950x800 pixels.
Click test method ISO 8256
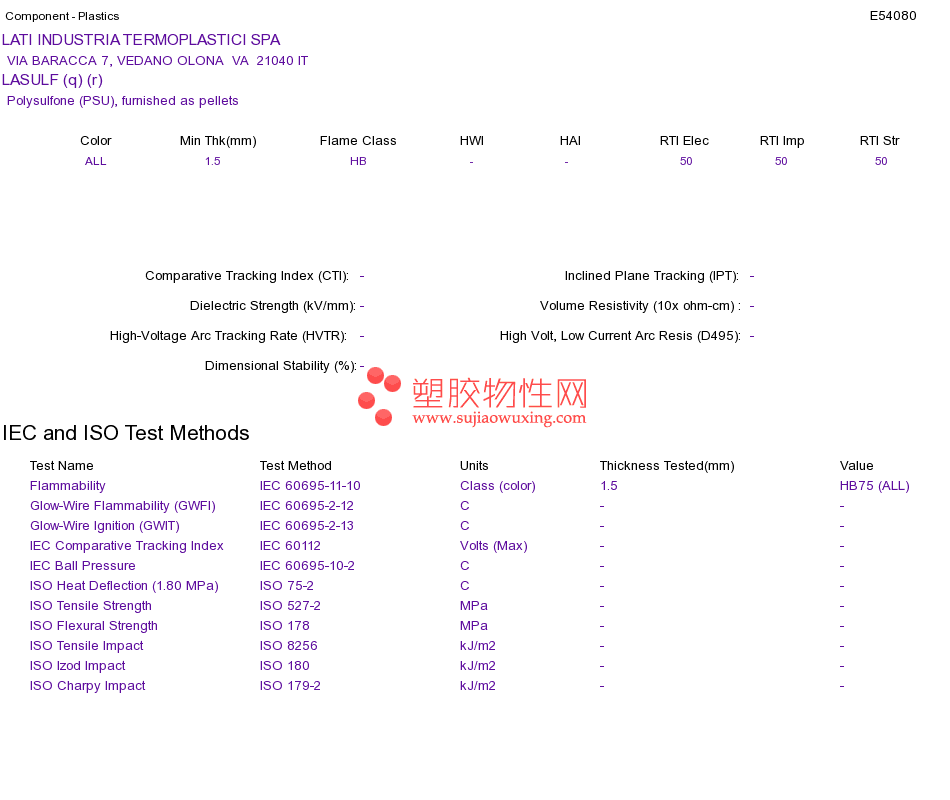tap(288, 646)
